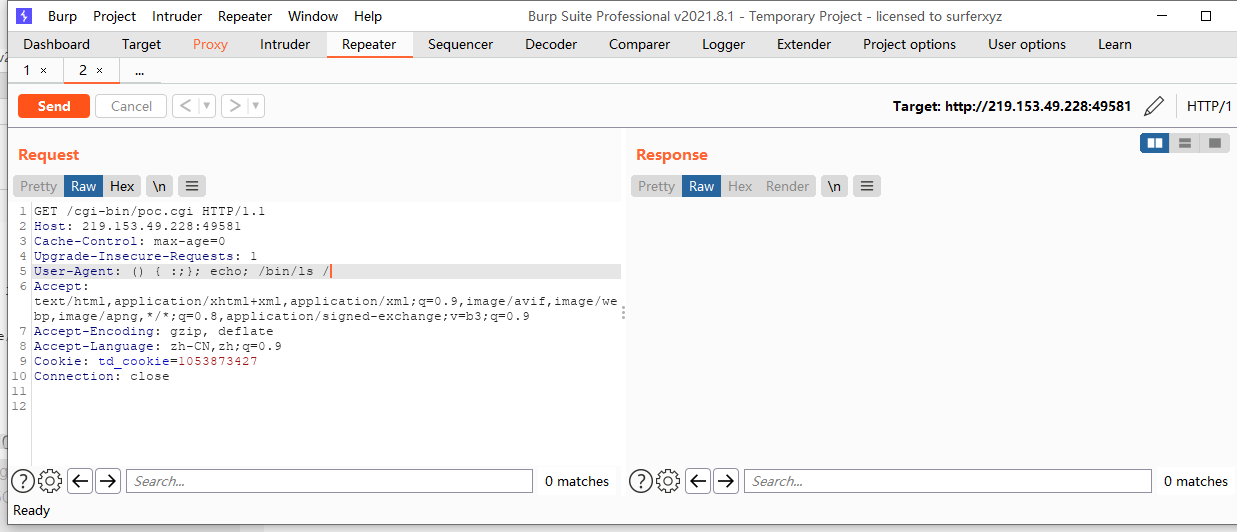Switch to the Dashboard tab
The image size is (1237, 532).
tap(57, 44)
